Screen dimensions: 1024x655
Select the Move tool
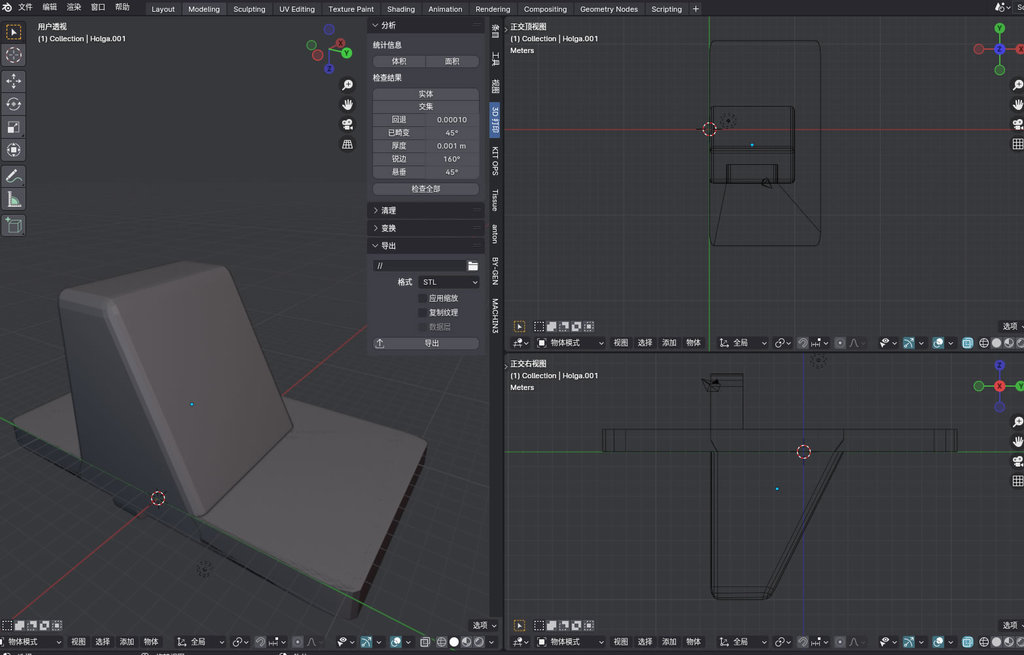[x=14, y=81]
